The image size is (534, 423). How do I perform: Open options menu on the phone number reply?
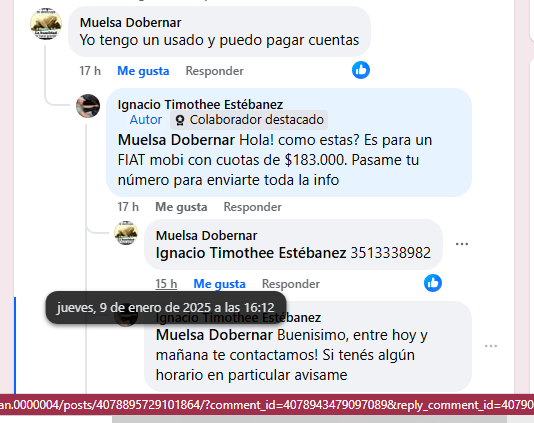coord(462,244)
